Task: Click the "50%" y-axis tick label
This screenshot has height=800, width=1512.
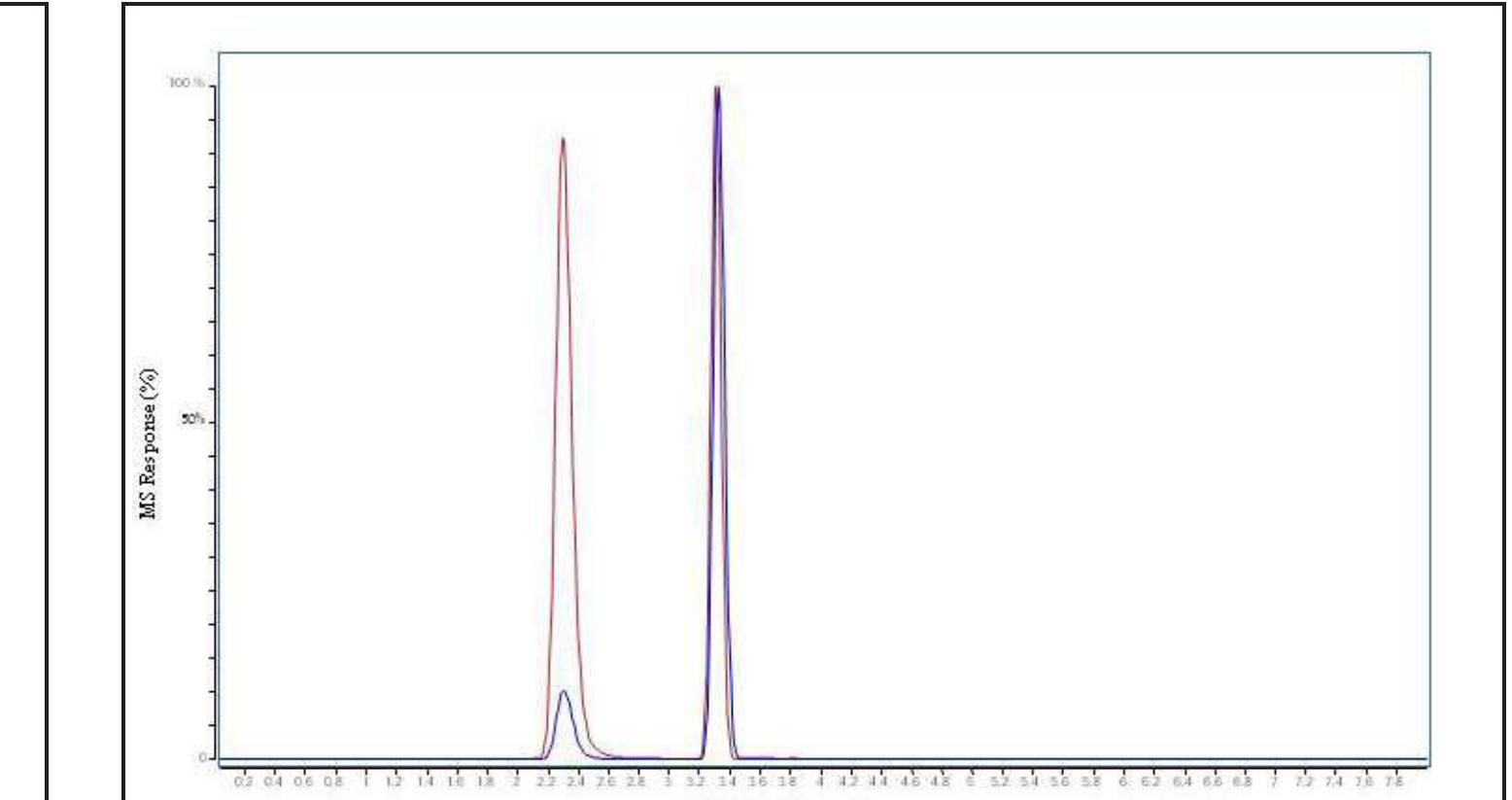Action: pyautogui.click(x=194, y=420)
